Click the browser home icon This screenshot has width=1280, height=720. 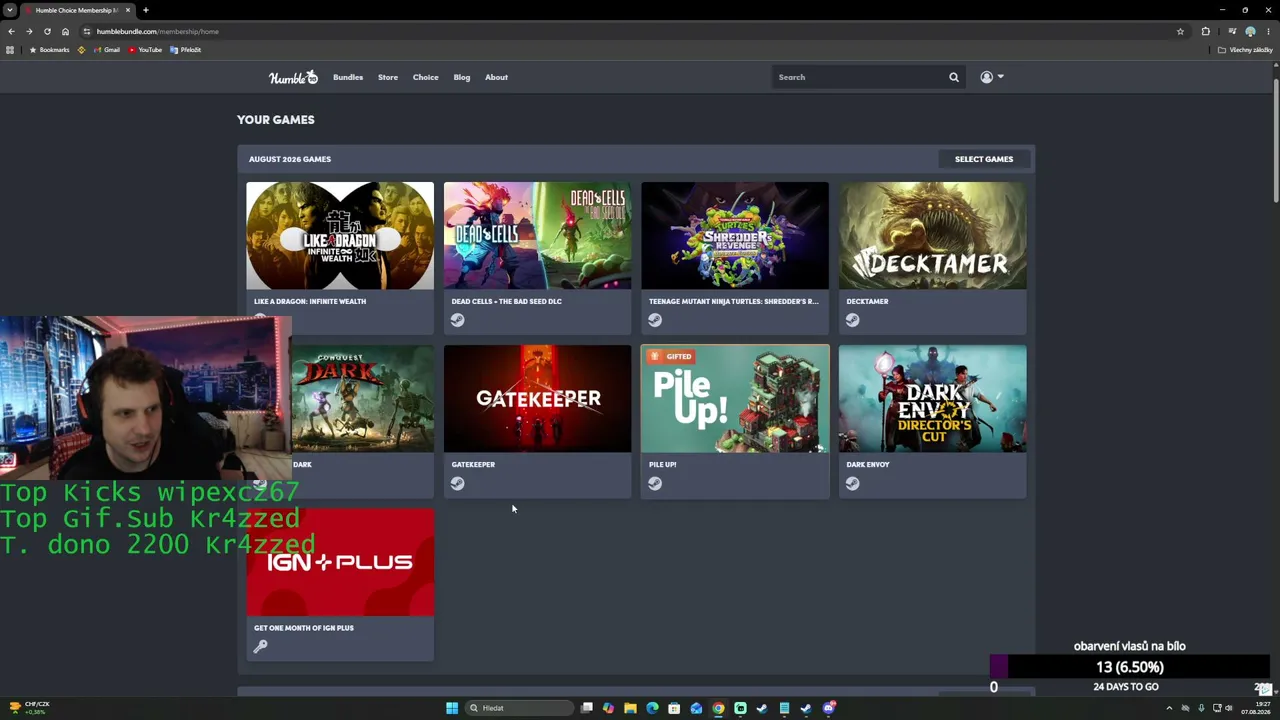65,31
